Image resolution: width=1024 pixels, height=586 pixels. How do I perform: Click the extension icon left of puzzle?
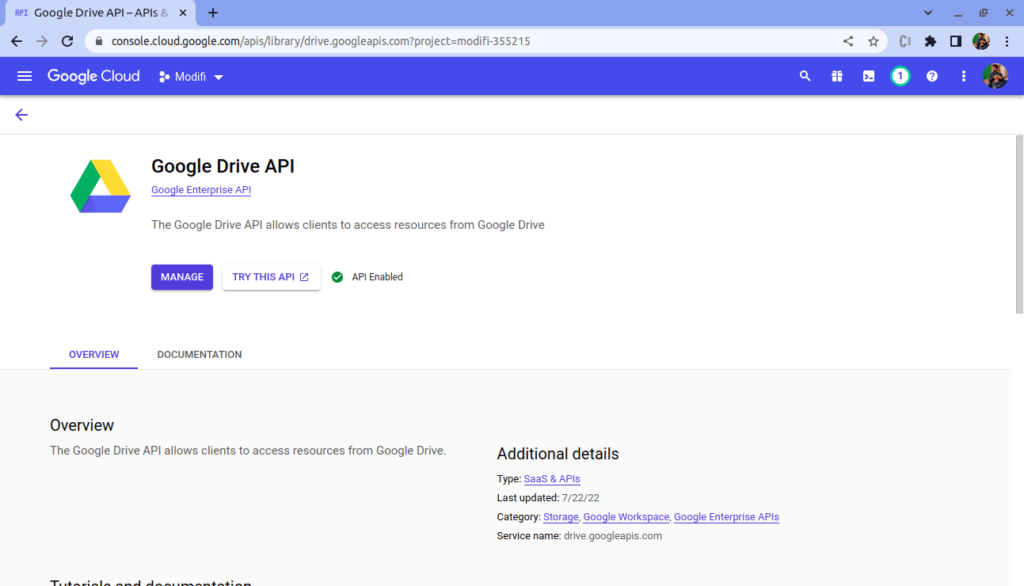tap(904, 41)
